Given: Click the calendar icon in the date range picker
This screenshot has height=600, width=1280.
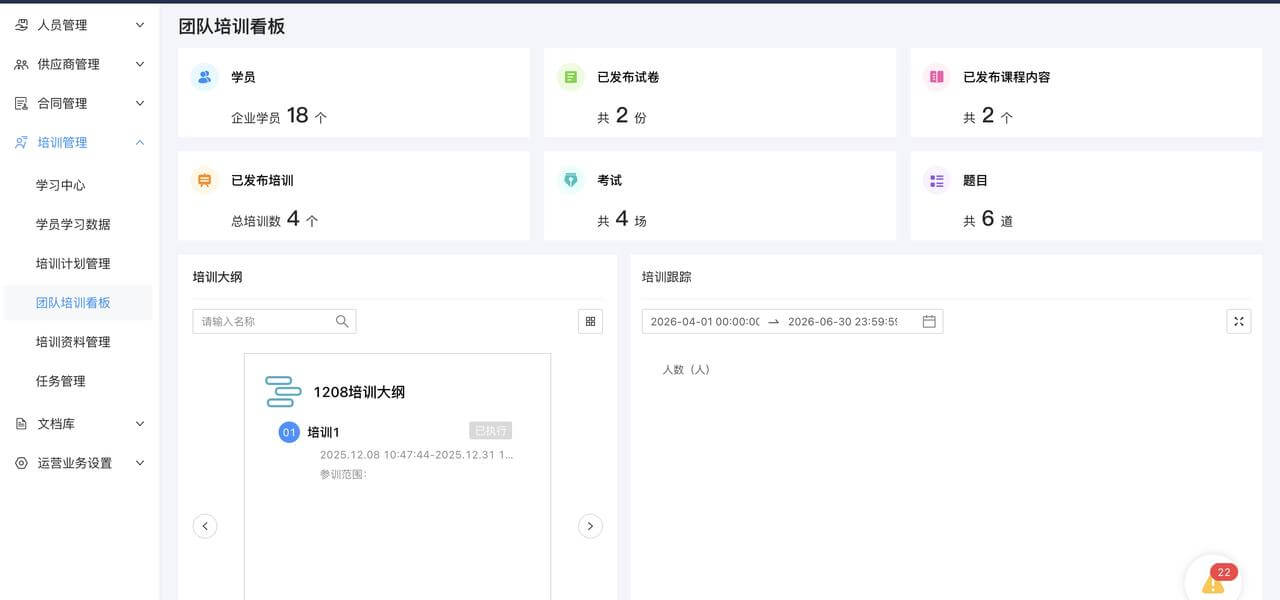Looking at the screenshot, I should (927, 321).
